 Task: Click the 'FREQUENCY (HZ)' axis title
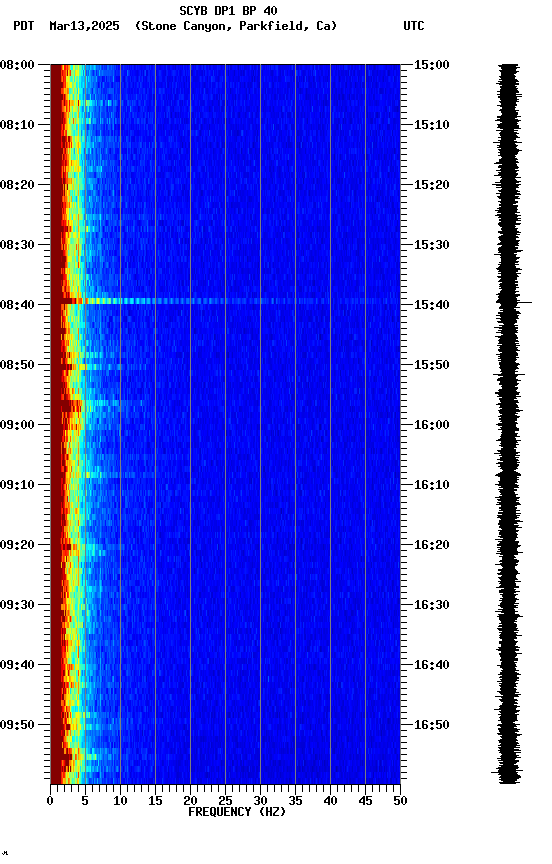[x=237, y=813]
